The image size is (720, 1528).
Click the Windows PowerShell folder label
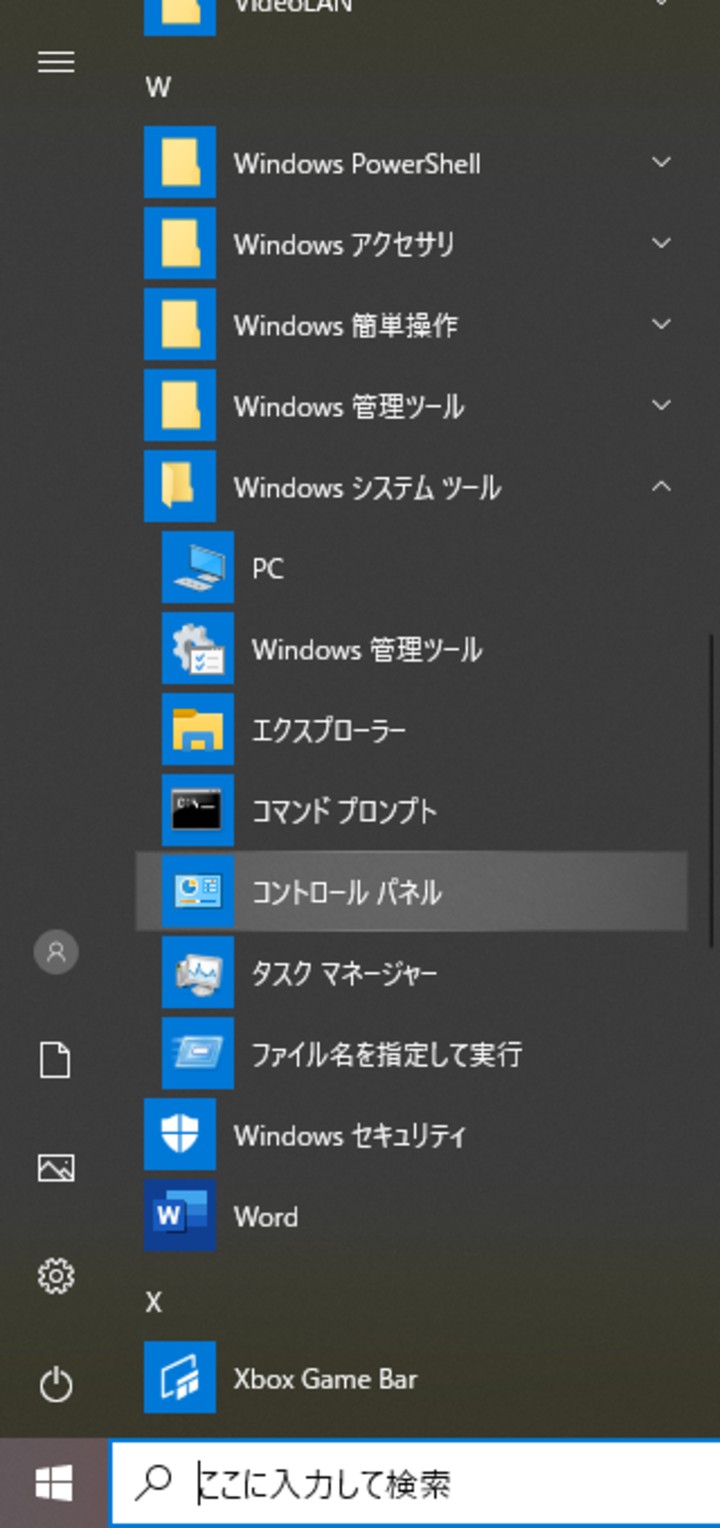(357, 163)
